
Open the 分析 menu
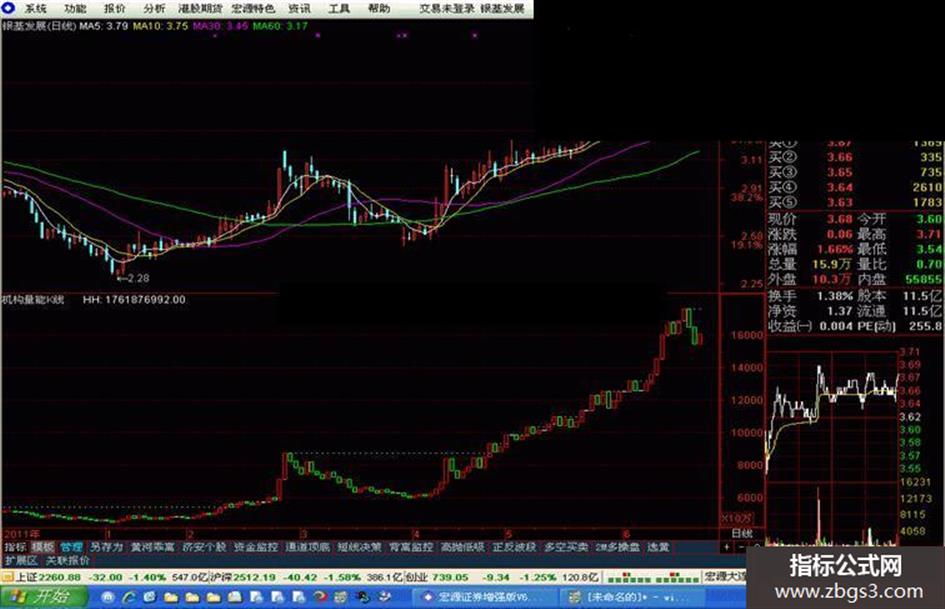coord(155,8)
